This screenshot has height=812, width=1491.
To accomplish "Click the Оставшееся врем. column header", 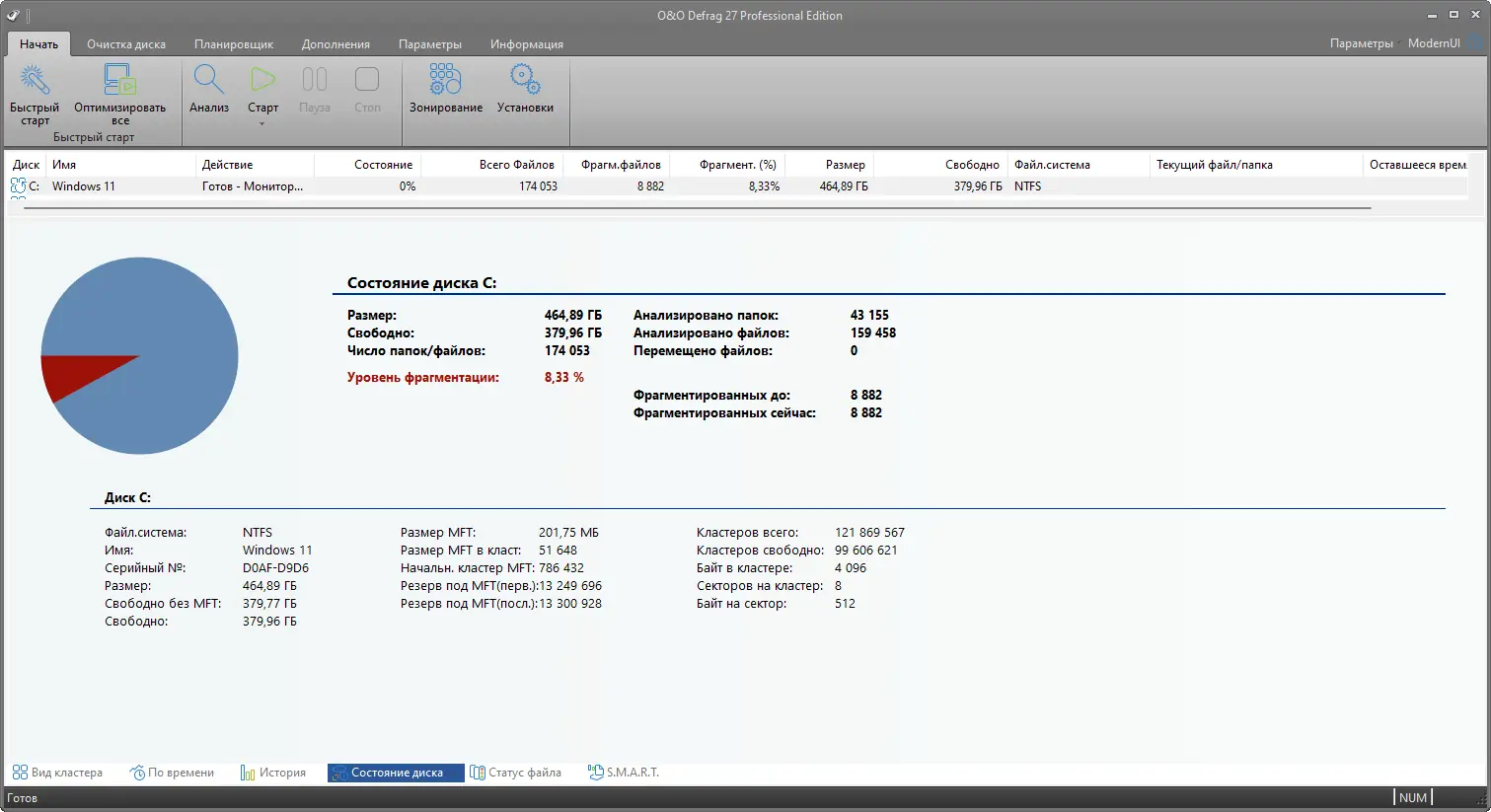I will (1416, 165).
